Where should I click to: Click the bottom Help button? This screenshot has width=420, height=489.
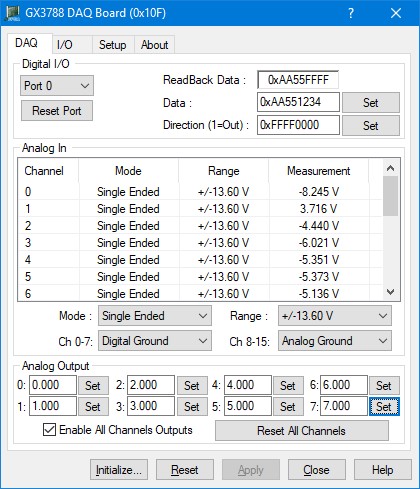383,470
